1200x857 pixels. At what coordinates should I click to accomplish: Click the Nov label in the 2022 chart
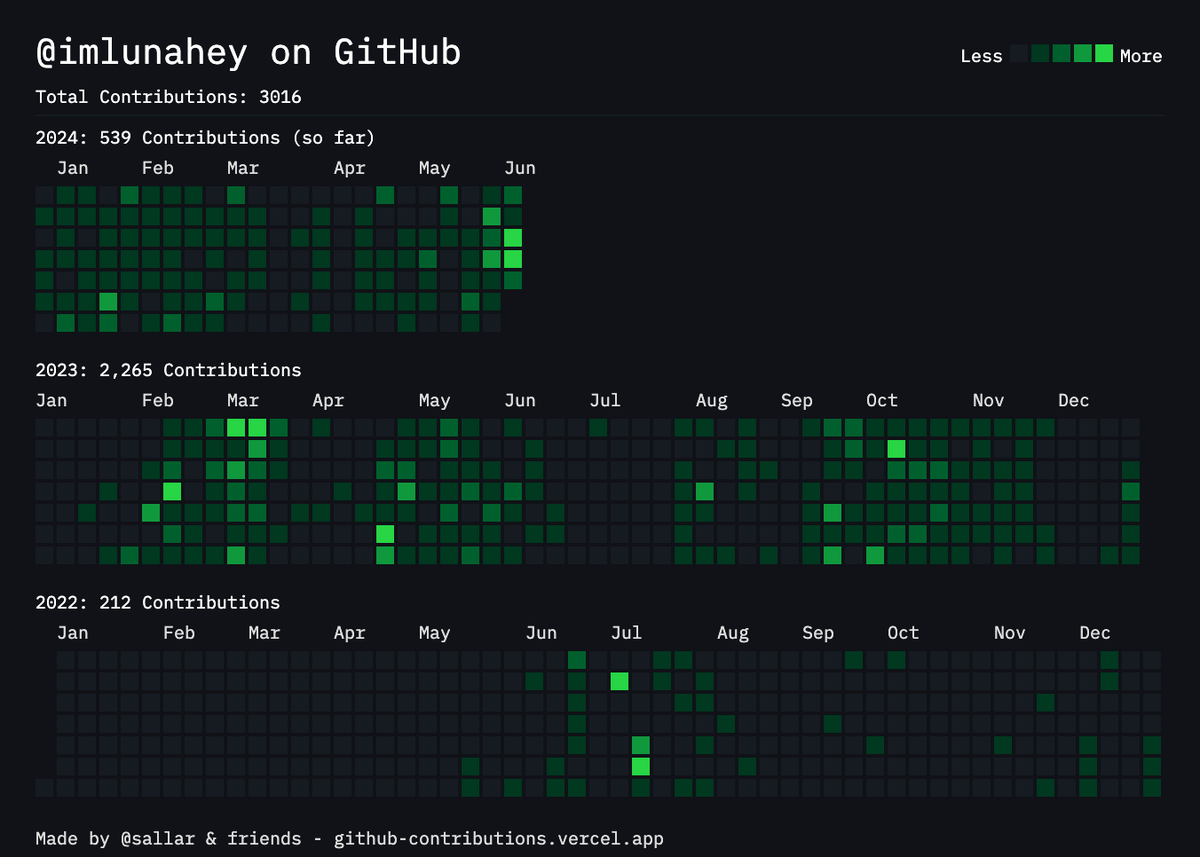1010,633
